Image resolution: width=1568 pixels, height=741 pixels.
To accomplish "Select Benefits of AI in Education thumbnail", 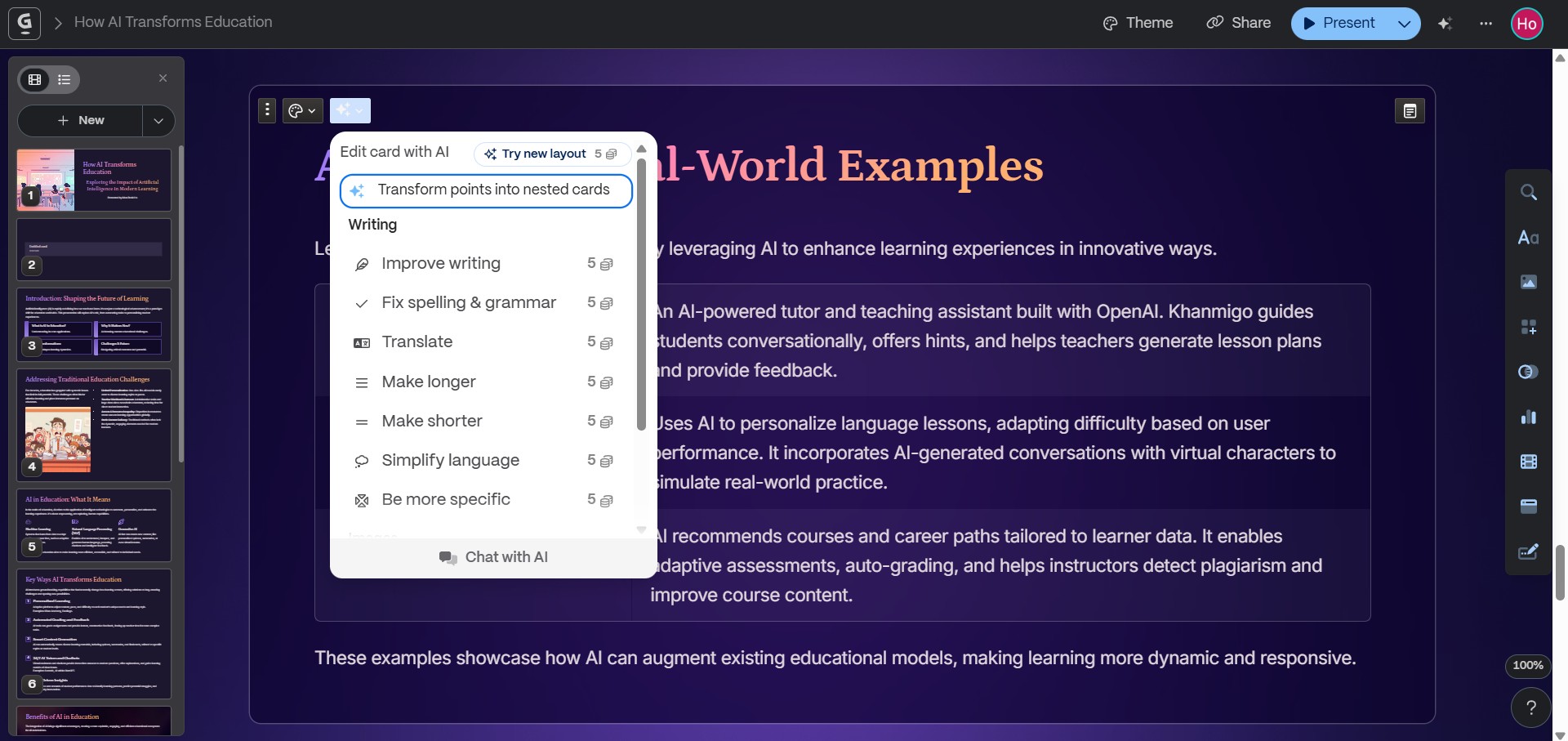I will point(94,721).
